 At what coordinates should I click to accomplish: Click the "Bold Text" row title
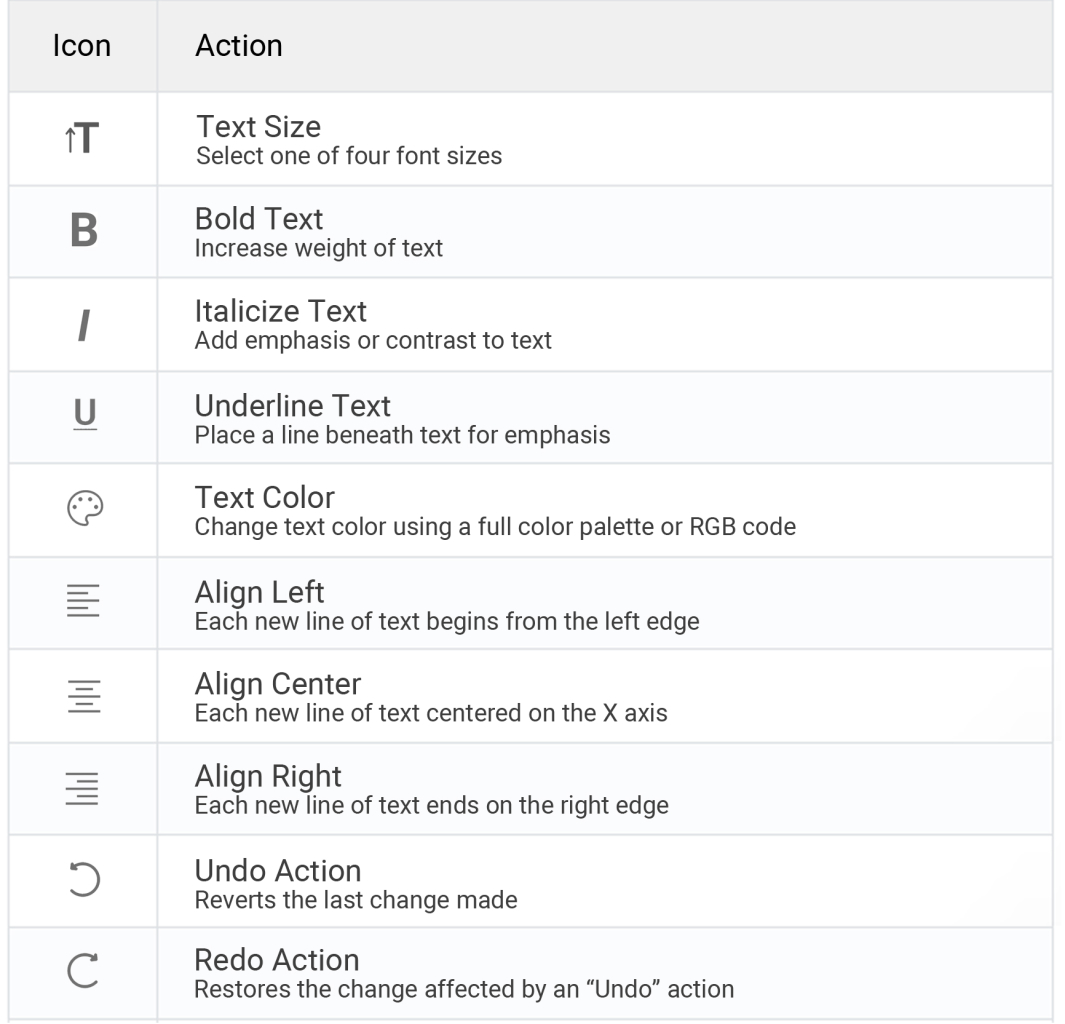click(x=259, y=219)
